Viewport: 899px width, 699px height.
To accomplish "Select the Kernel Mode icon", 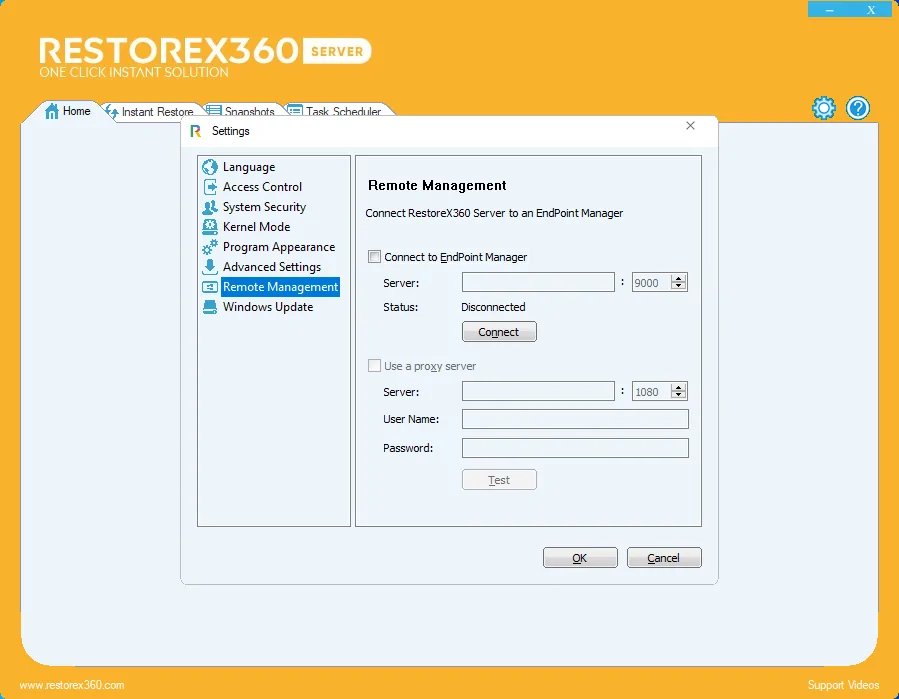I will [210, 227].
